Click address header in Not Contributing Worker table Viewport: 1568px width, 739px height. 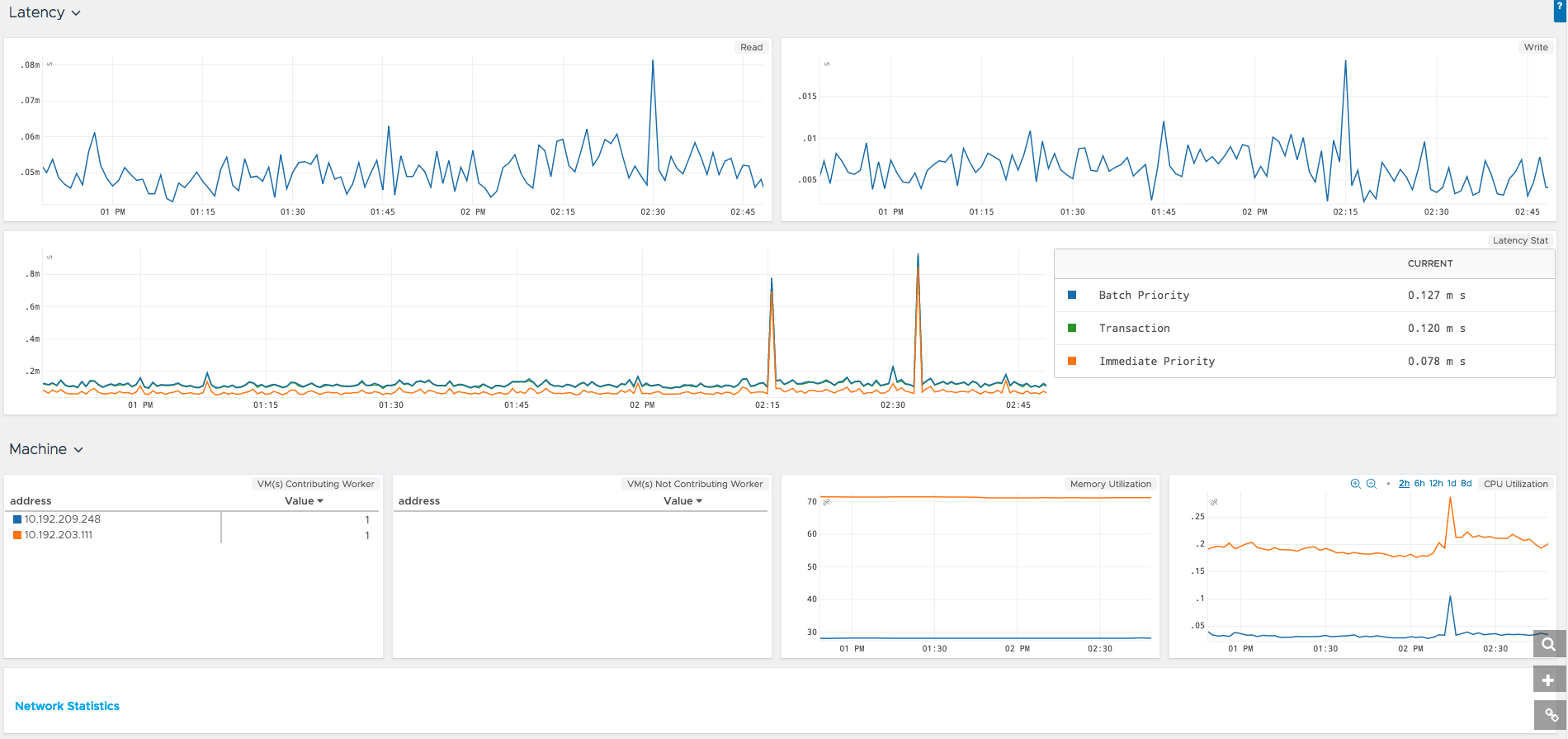(419, 501)
